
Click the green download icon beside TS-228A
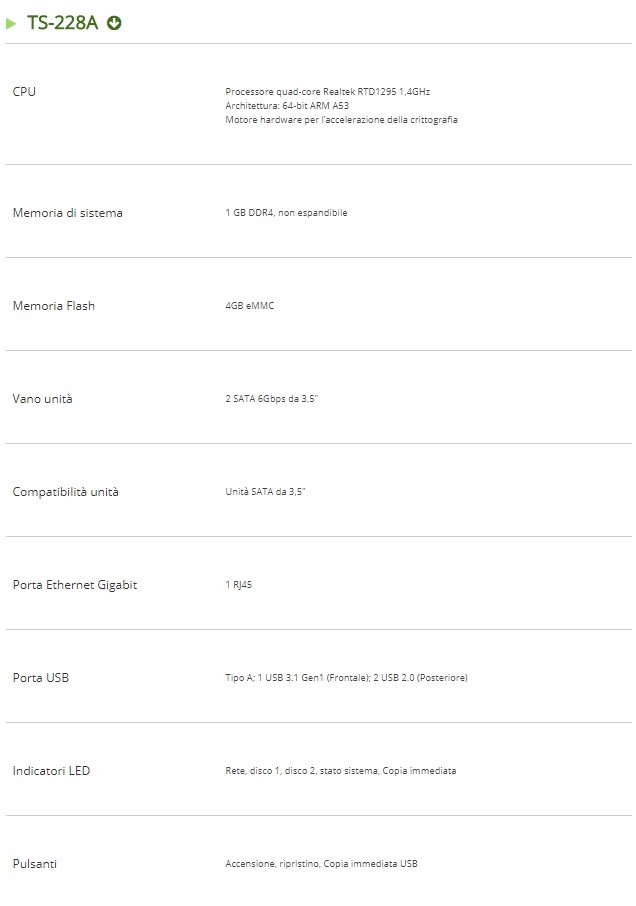[114, 23]
